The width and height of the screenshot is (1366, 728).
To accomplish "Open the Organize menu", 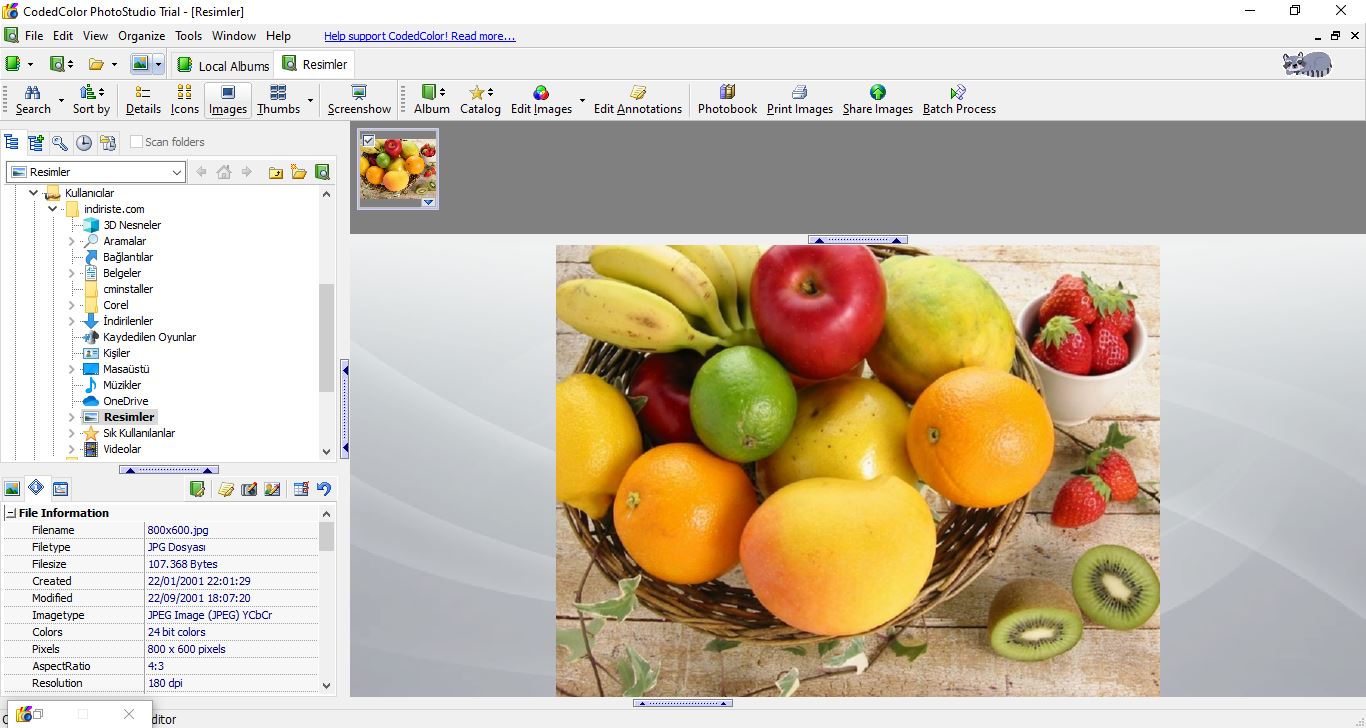I will point(141,36).
